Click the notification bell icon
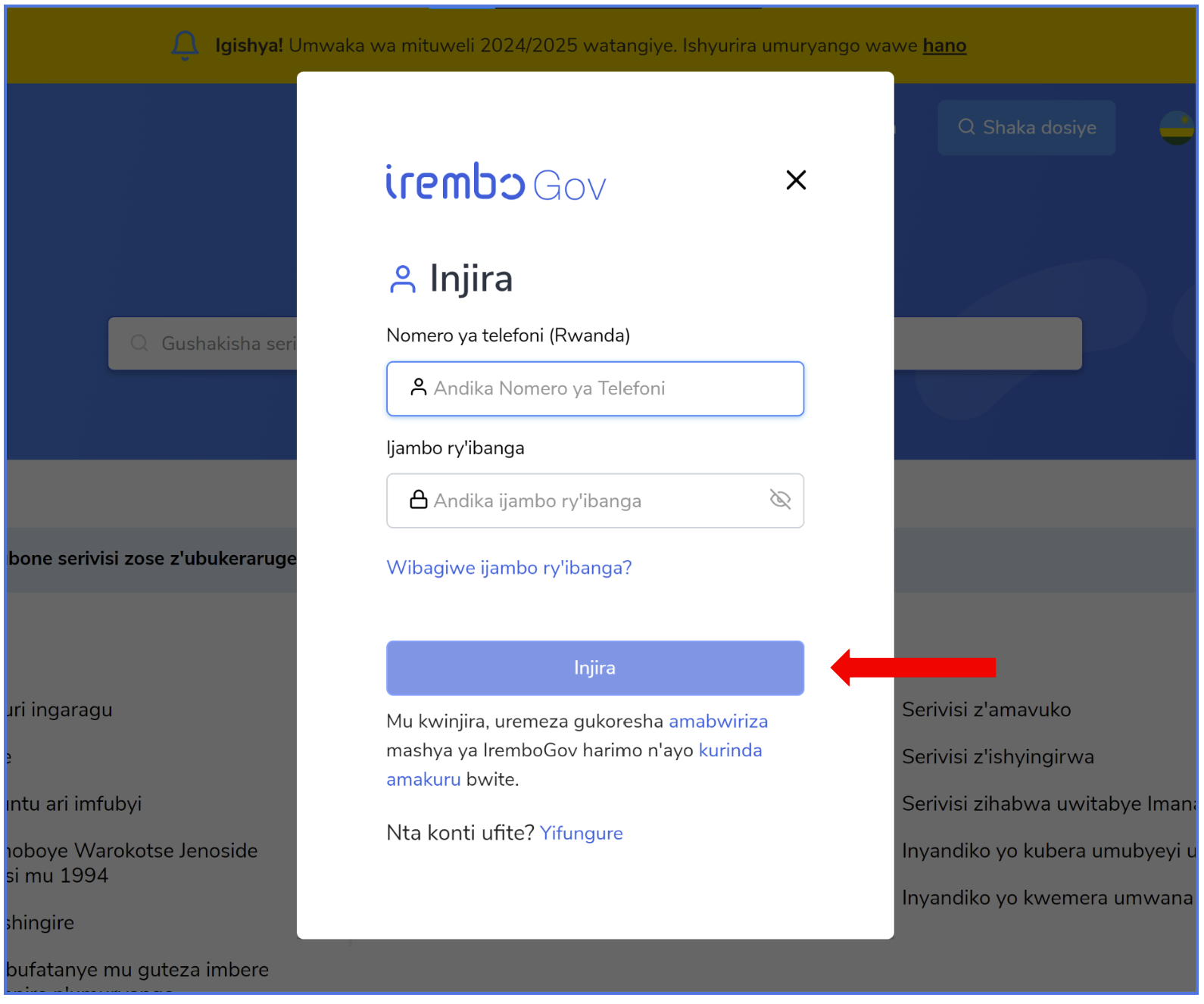The image size is (1204, 1004). (x=185, y=45)
